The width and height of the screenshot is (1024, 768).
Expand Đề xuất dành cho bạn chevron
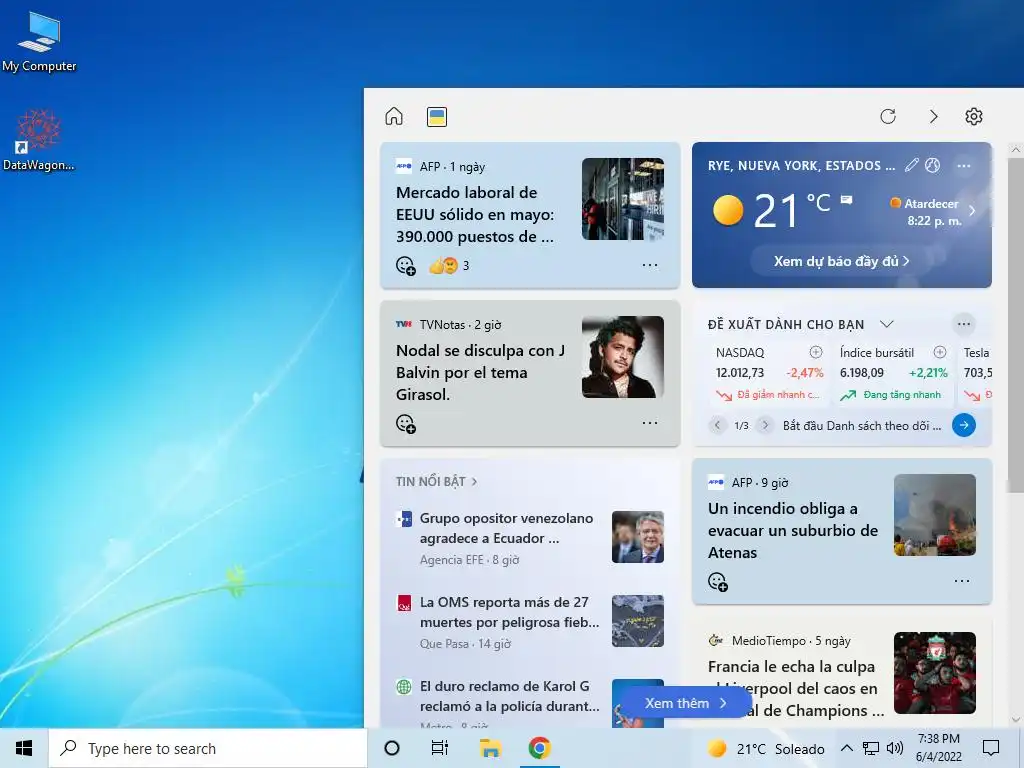pos(886,324)
